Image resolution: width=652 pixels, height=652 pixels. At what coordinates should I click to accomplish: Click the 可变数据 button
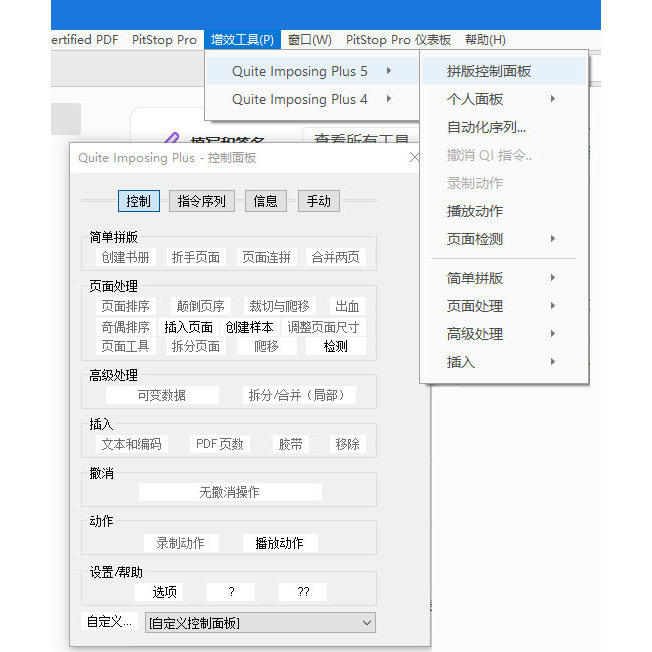coord(162,395)
